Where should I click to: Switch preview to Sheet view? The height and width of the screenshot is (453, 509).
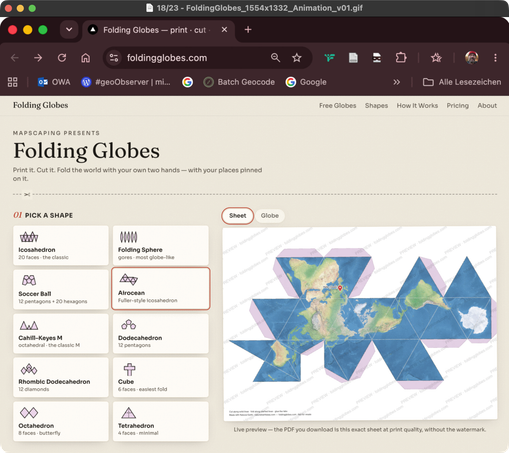(238, 216)
